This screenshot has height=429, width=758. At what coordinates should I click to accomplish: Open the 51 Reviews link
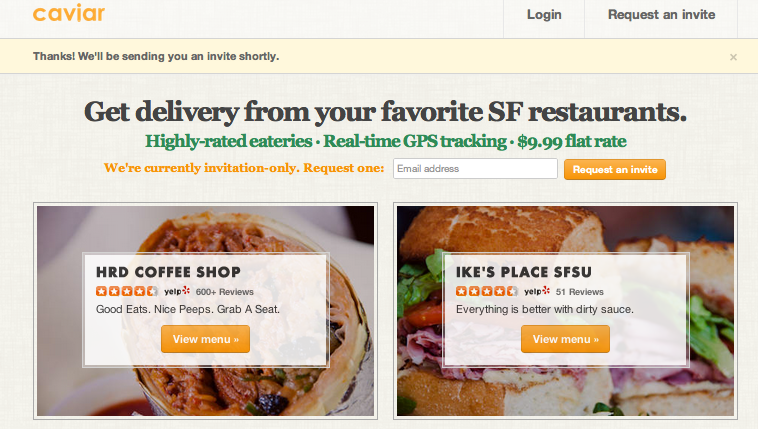click(579, 292)
